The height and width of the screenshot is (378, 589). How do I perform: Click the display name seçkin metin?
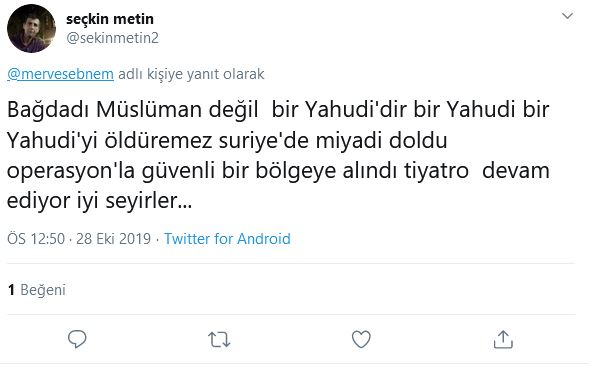pos(110,19)
